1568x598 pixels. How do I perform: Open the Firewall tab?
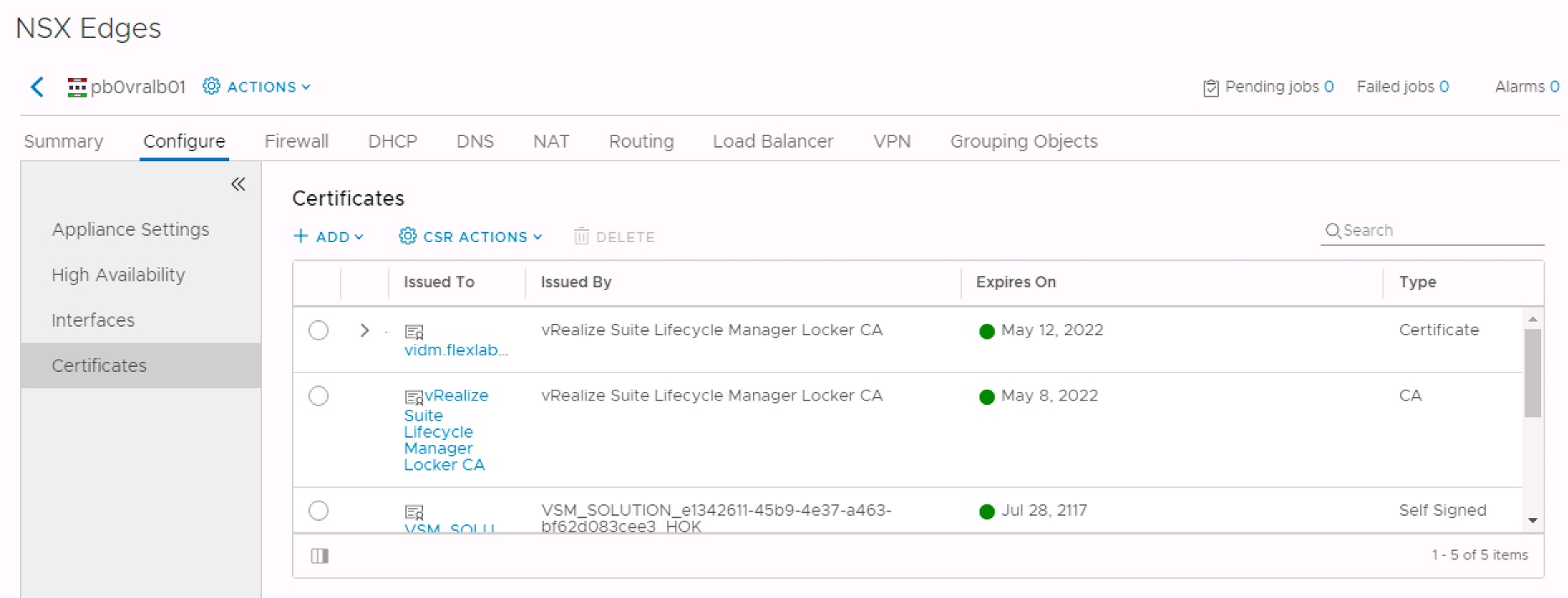pos(296,141)
